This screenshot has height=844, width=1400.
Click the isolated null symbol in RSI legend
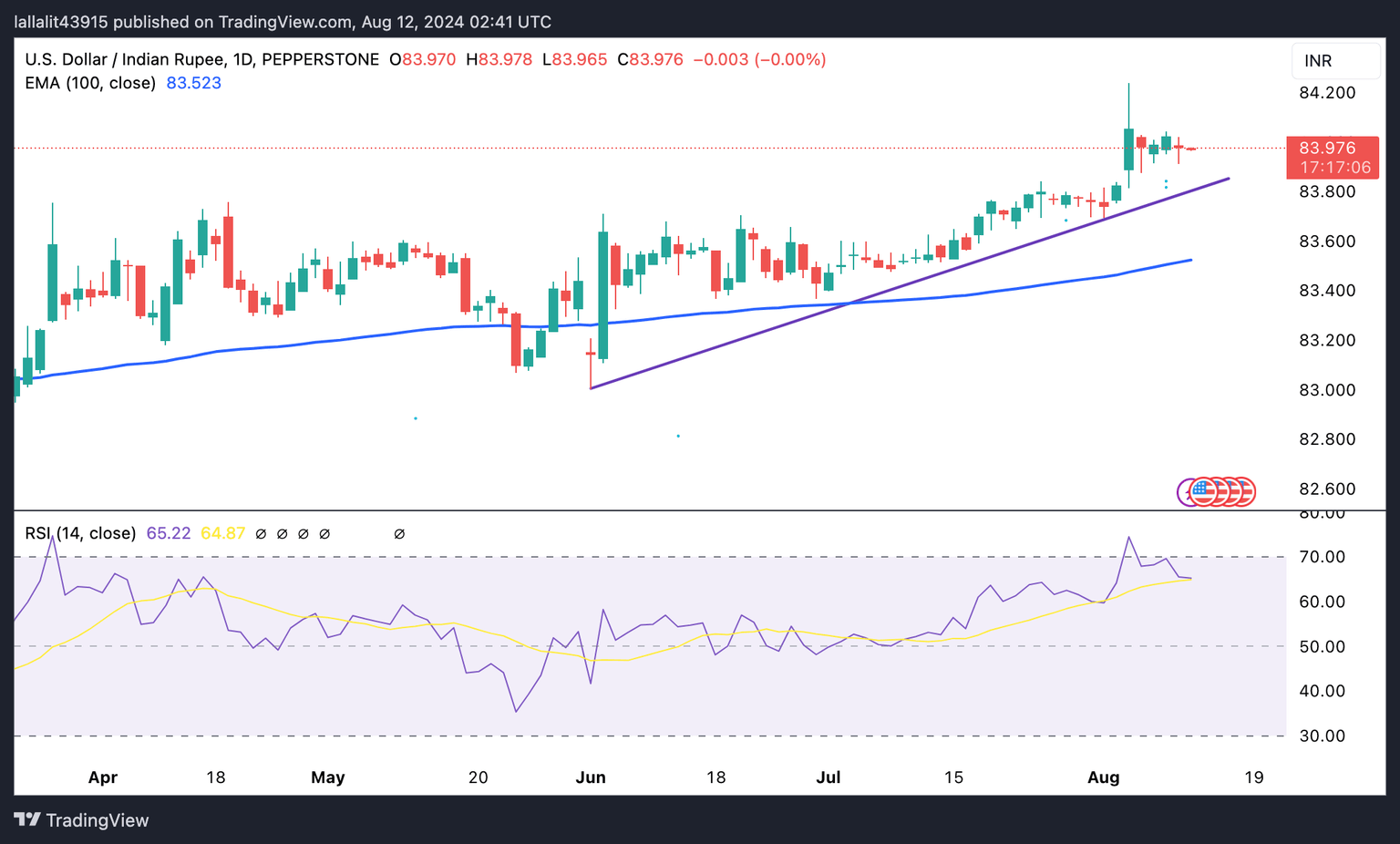click(398, 534)
